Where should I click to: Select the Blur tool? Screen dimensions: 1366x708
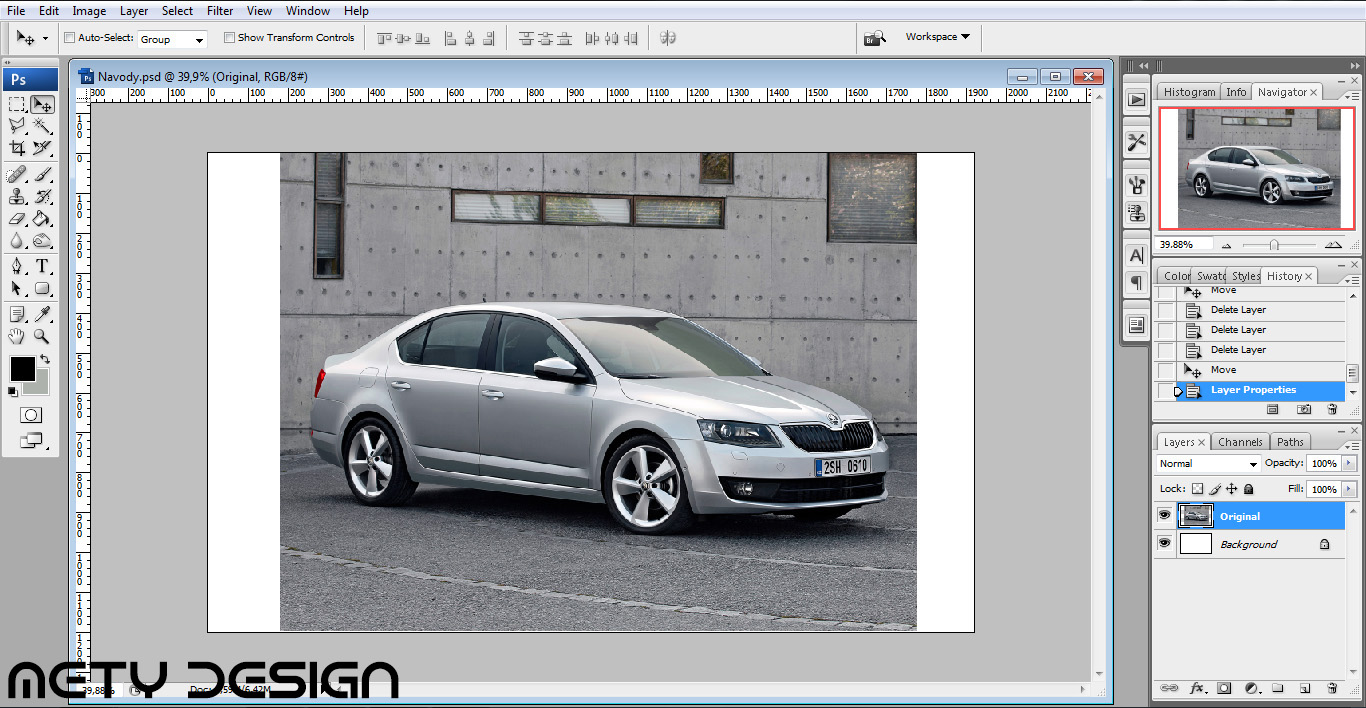click(17, 241)
